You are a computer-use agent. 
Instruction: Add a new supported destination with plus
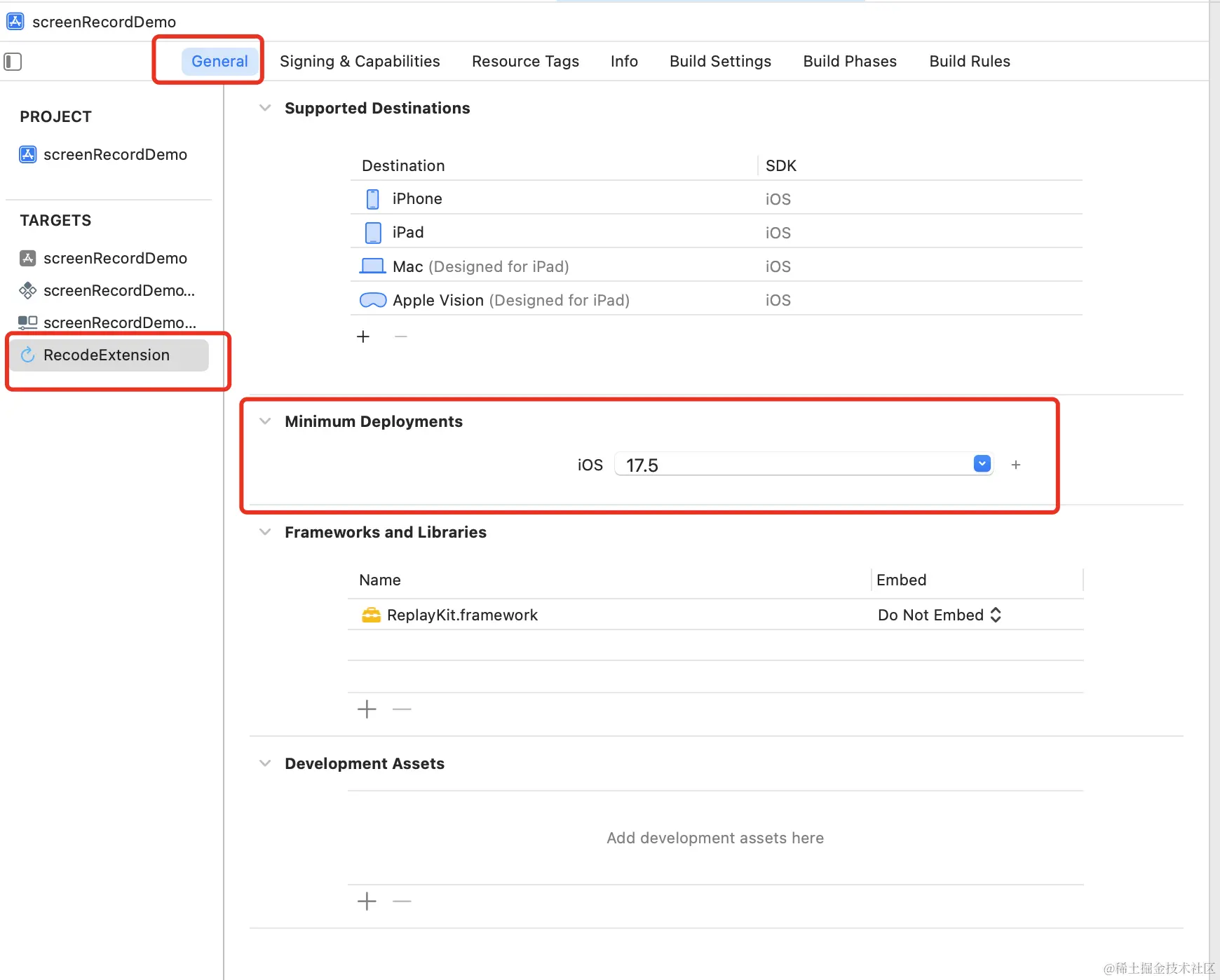click(x=363, y=336)
